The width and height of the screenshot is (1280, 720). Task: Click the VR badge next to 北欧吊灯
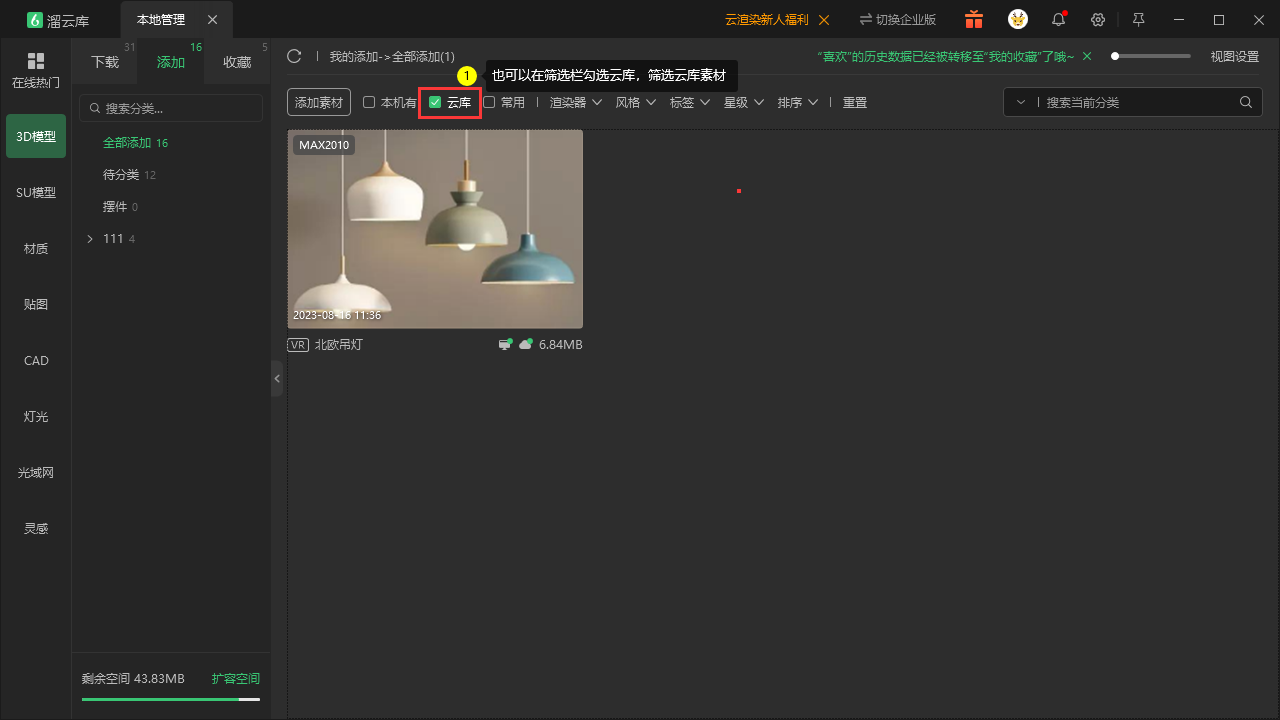[x=297, y=344]
